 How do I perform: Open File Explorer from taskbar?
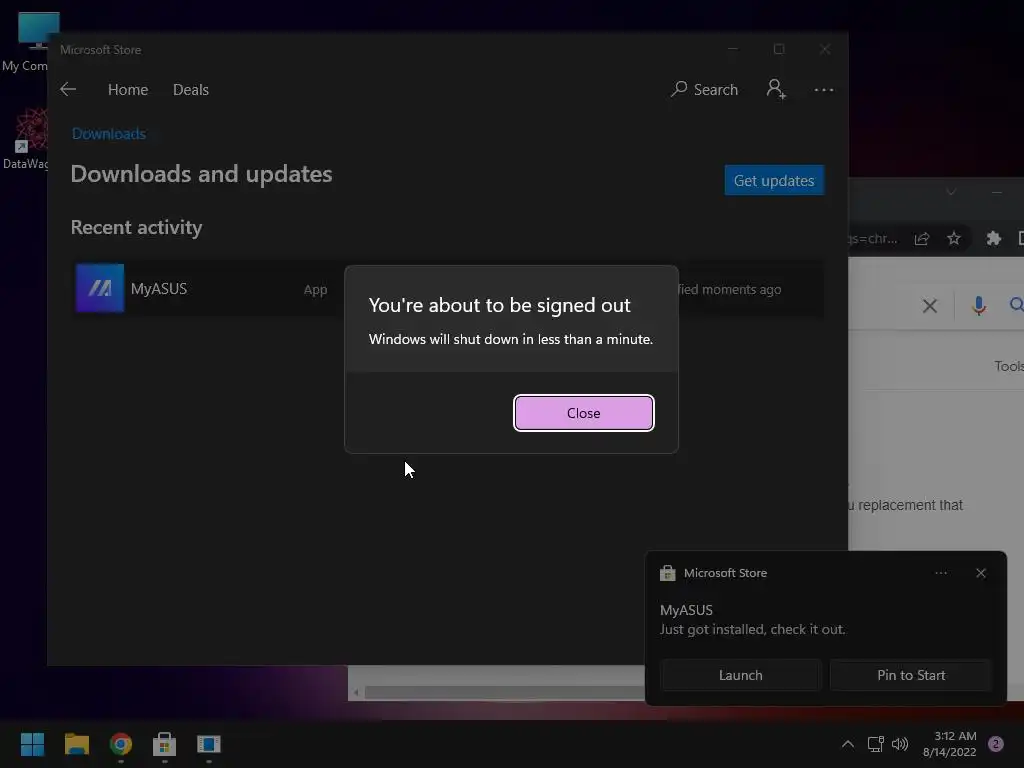click(x=76, y=744)
